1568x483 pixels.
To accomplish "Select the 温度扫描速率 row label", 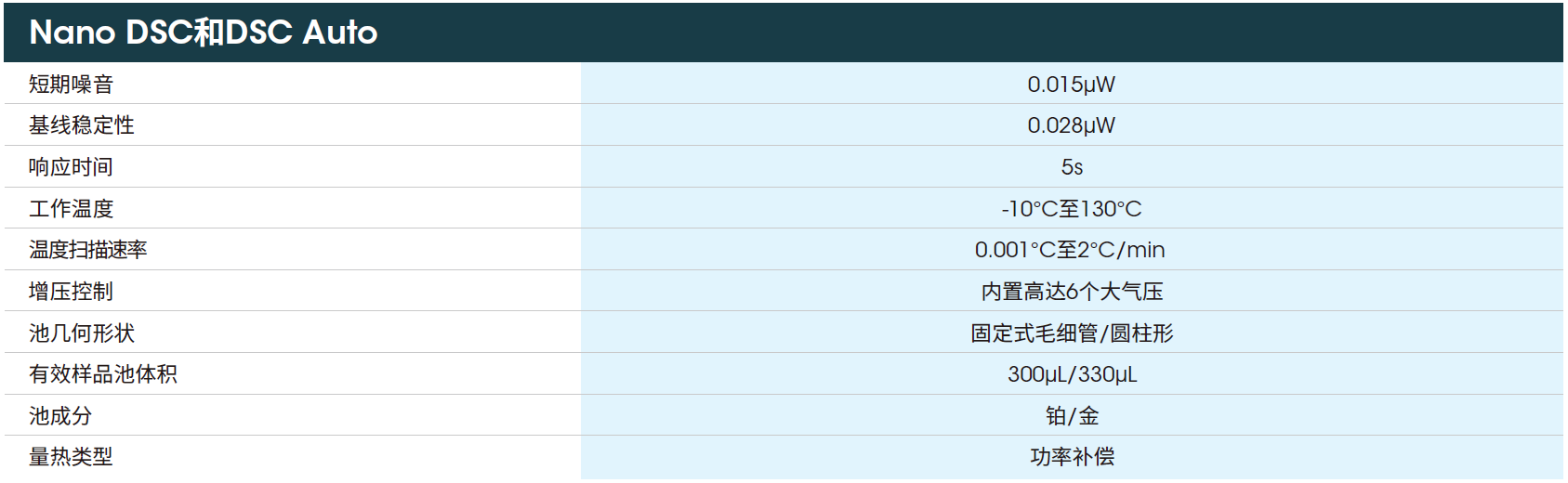I will (x=88, y=250).
